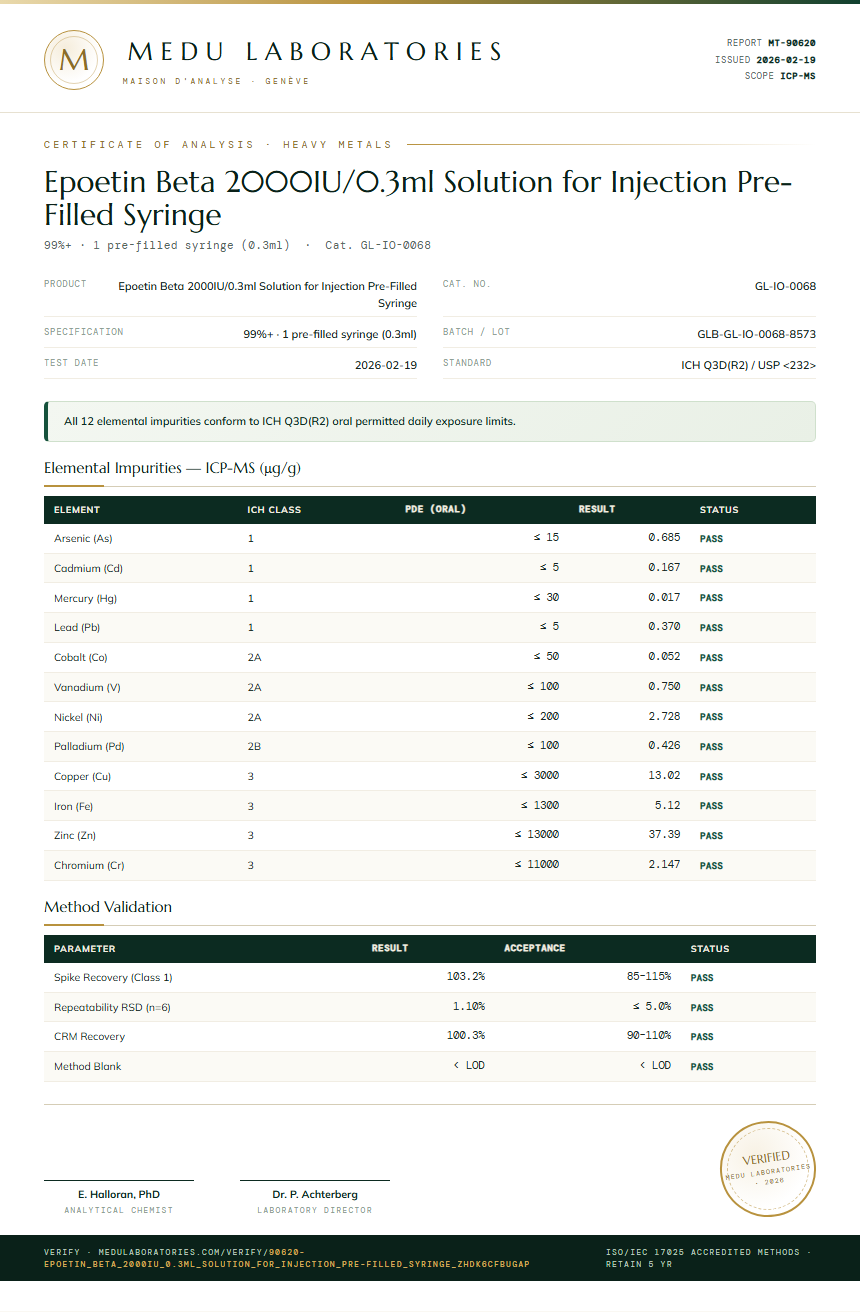Click spike recovery result 103.2%

click(x=466, y=976)
